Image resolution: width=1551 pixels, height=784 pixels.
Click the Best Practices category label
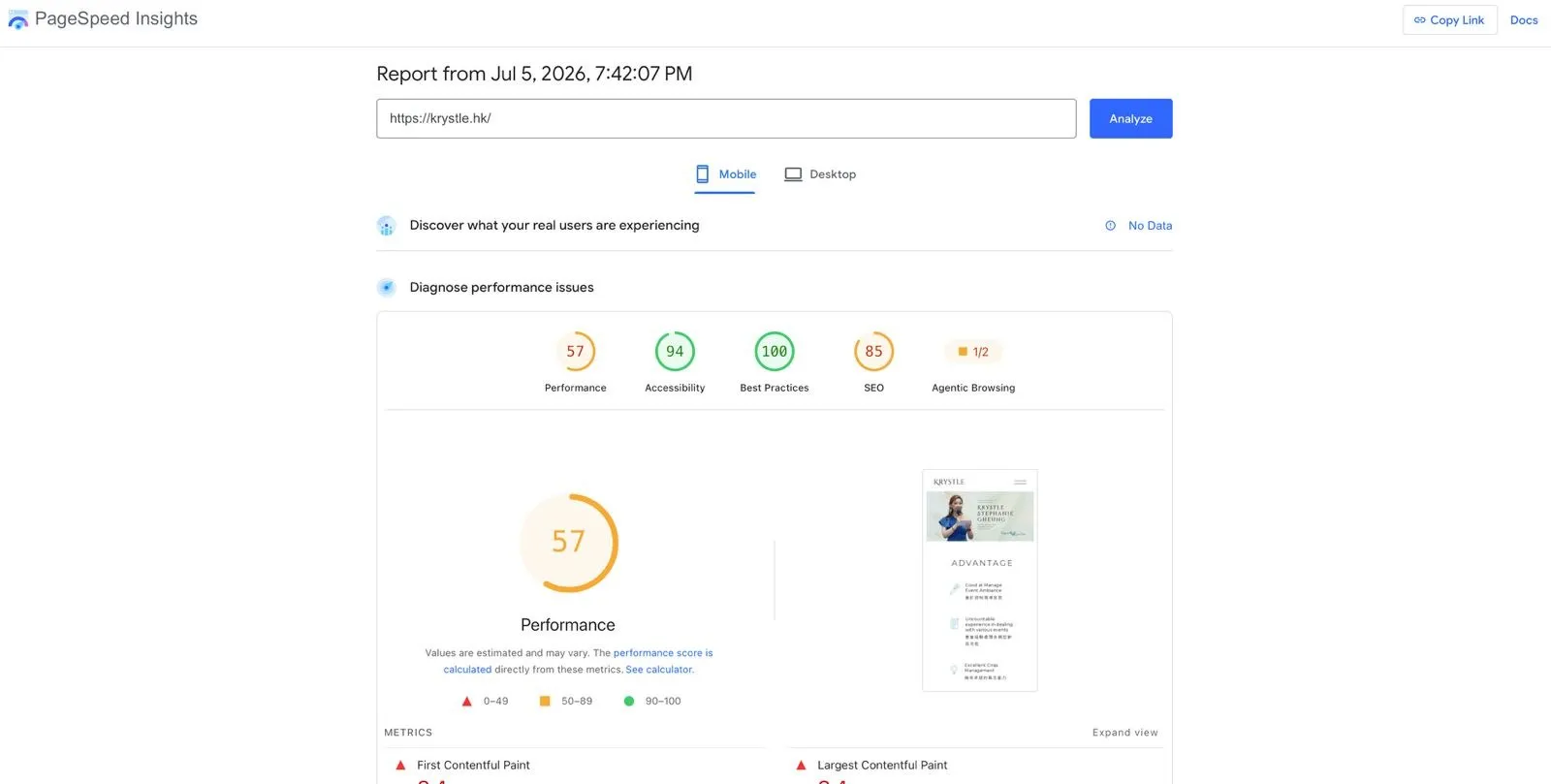[775, 388]
